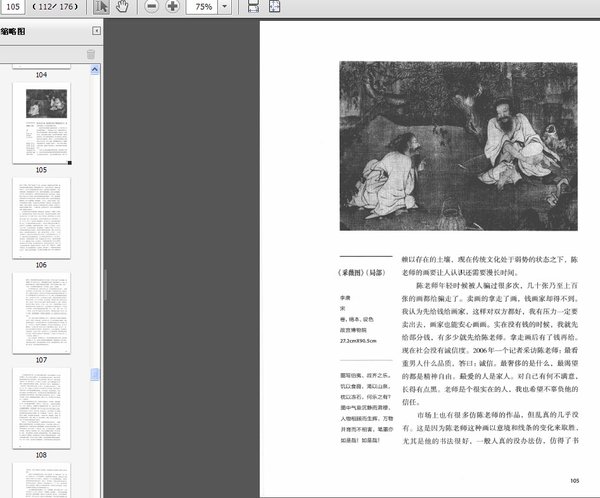
Task: Open the page 106 thumbnail
Action: click(41, 218)
